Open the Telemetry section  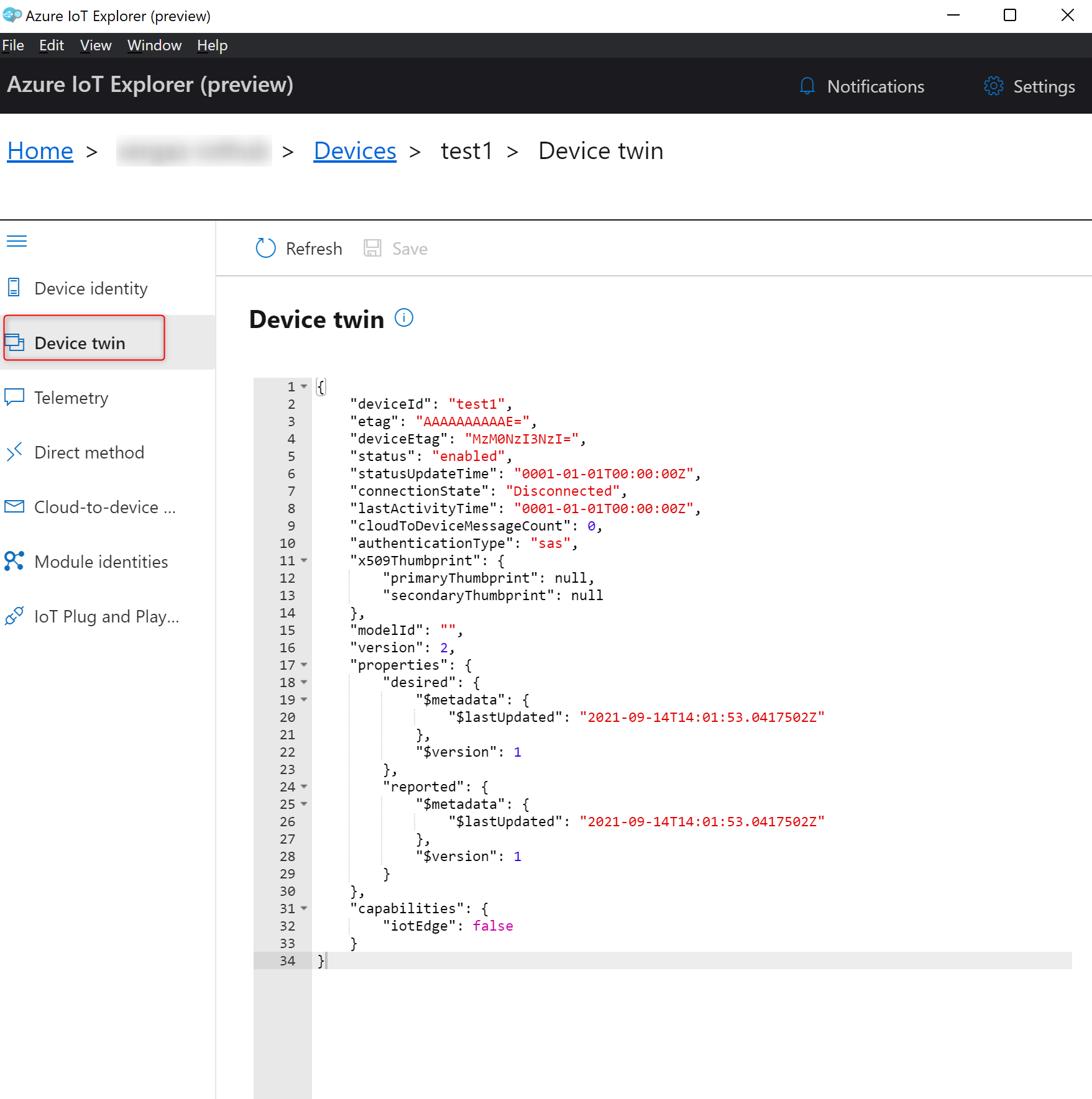(x=108, y=397)
